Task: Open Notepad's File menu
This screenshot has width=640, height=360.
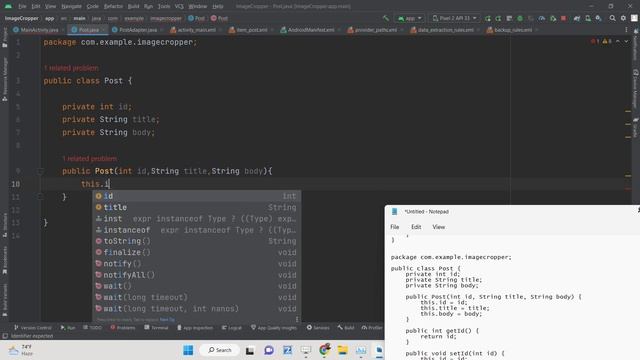Action: click(x=394, y=227)
